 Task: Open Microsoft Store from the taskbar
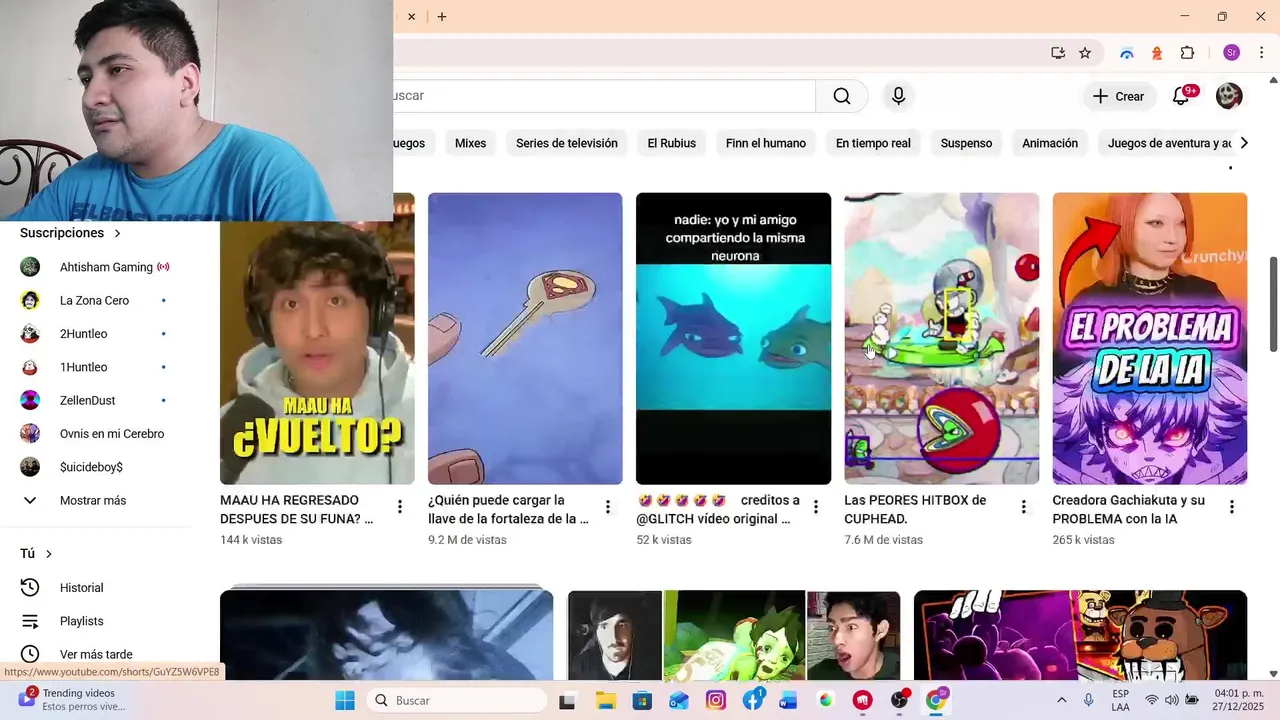pyautogui.click(x=642, y=700)
